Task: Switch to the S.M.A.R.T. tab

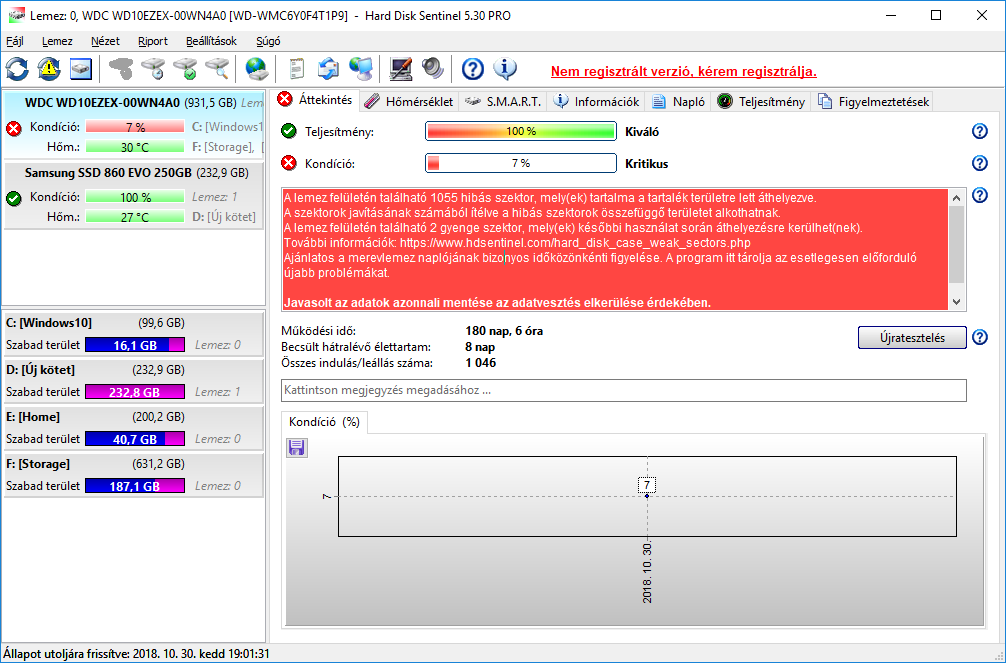Action: click(503, 101)
